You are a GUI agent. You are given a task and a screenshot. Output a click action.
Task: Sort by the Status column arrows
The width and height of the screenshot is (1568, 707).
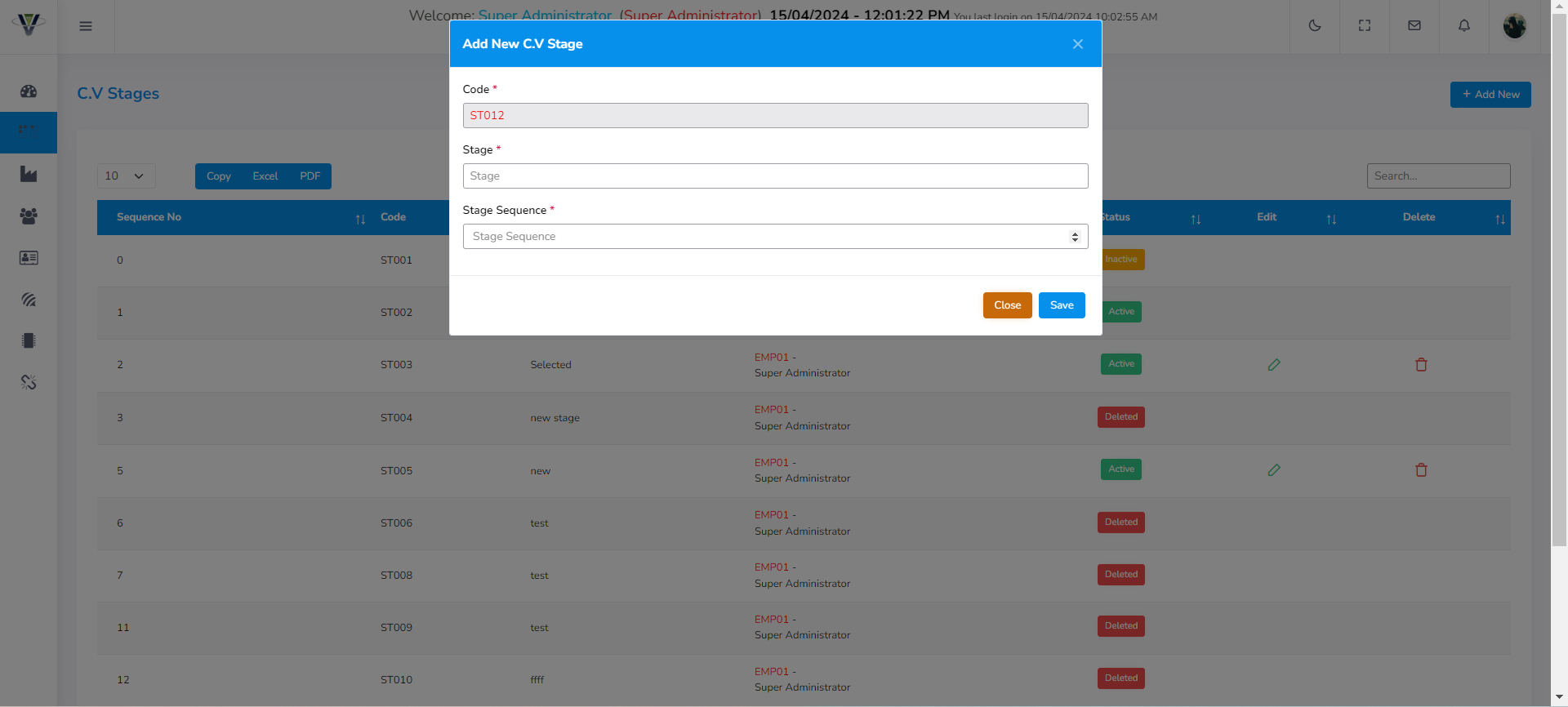click(1196, 220)
